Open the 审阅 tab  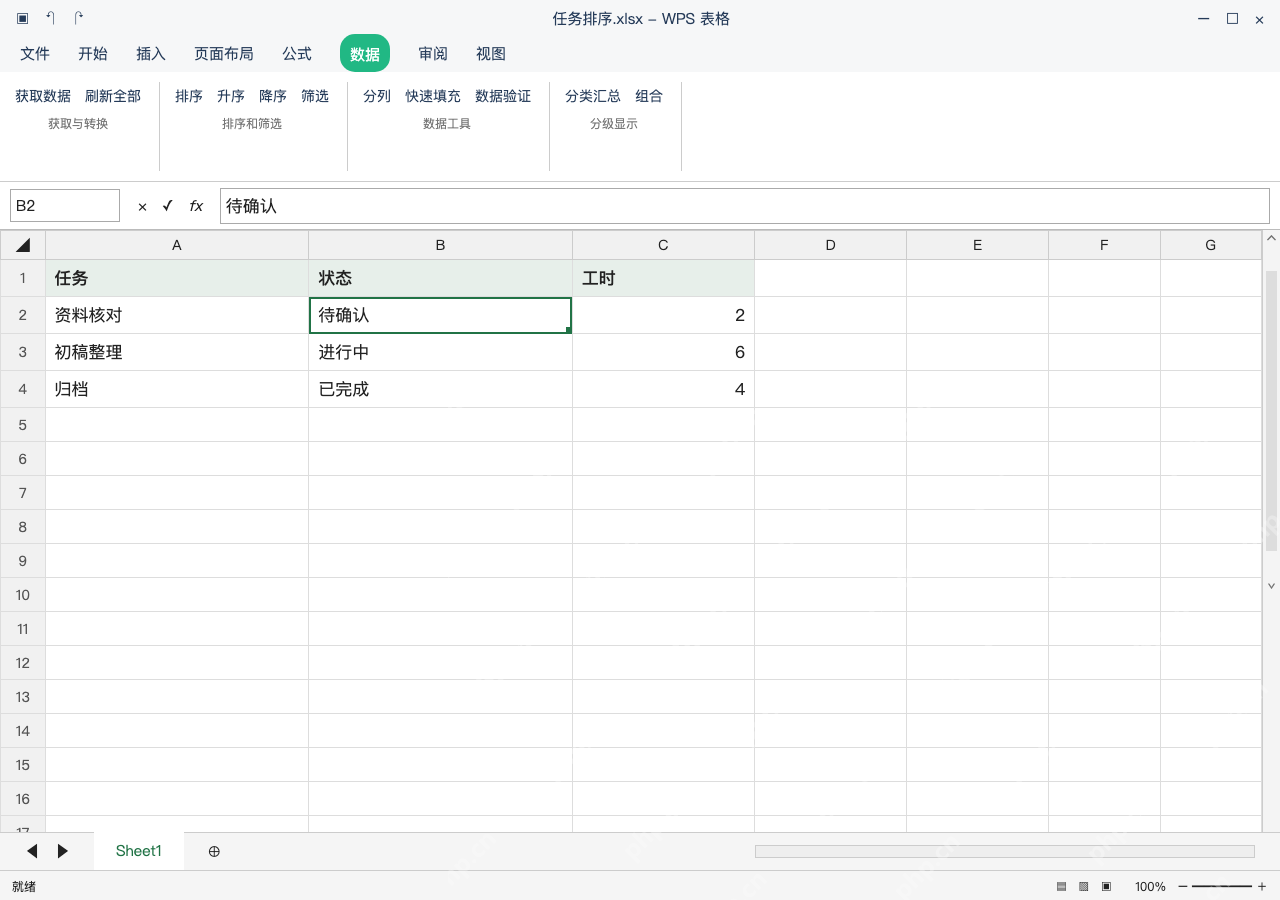pyautogui.click(x=433, y=54)
